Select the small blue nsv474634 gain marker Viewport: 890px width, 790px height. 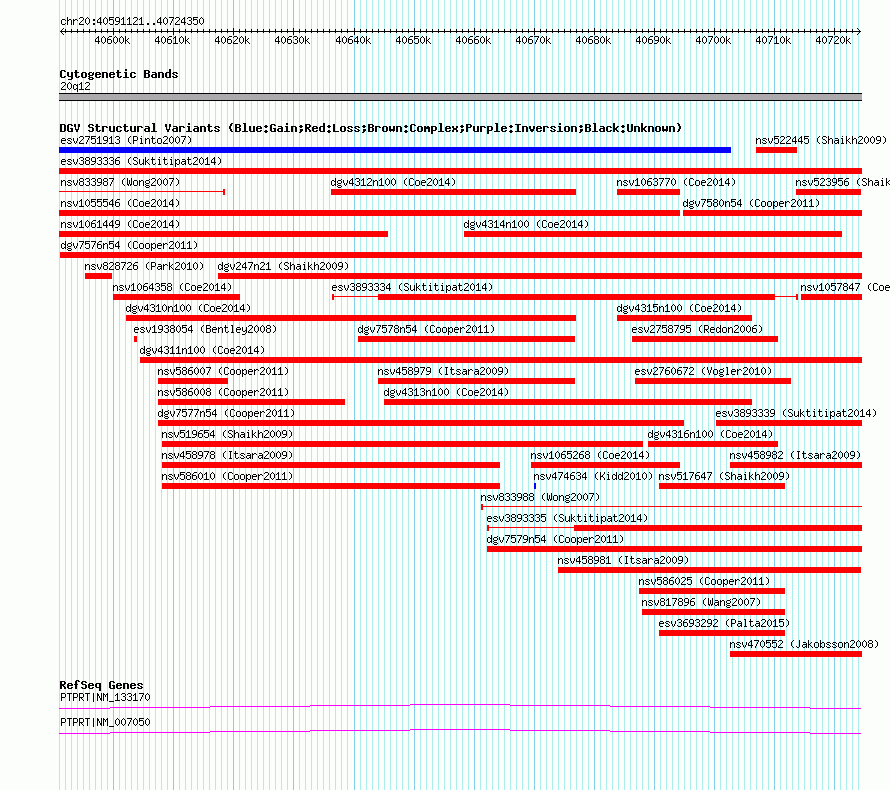535,486
